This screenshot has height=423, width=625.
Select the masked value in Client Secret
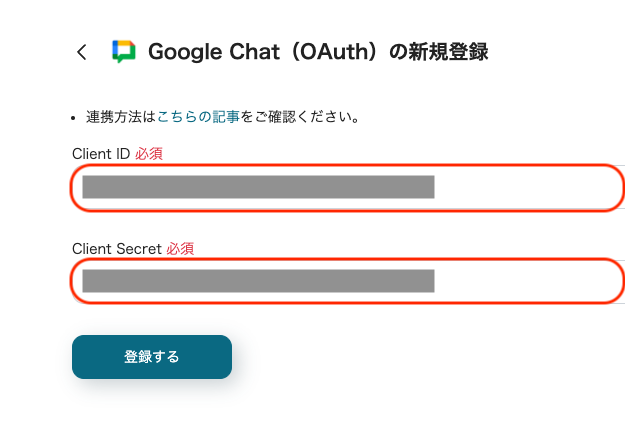coord(258,281)
